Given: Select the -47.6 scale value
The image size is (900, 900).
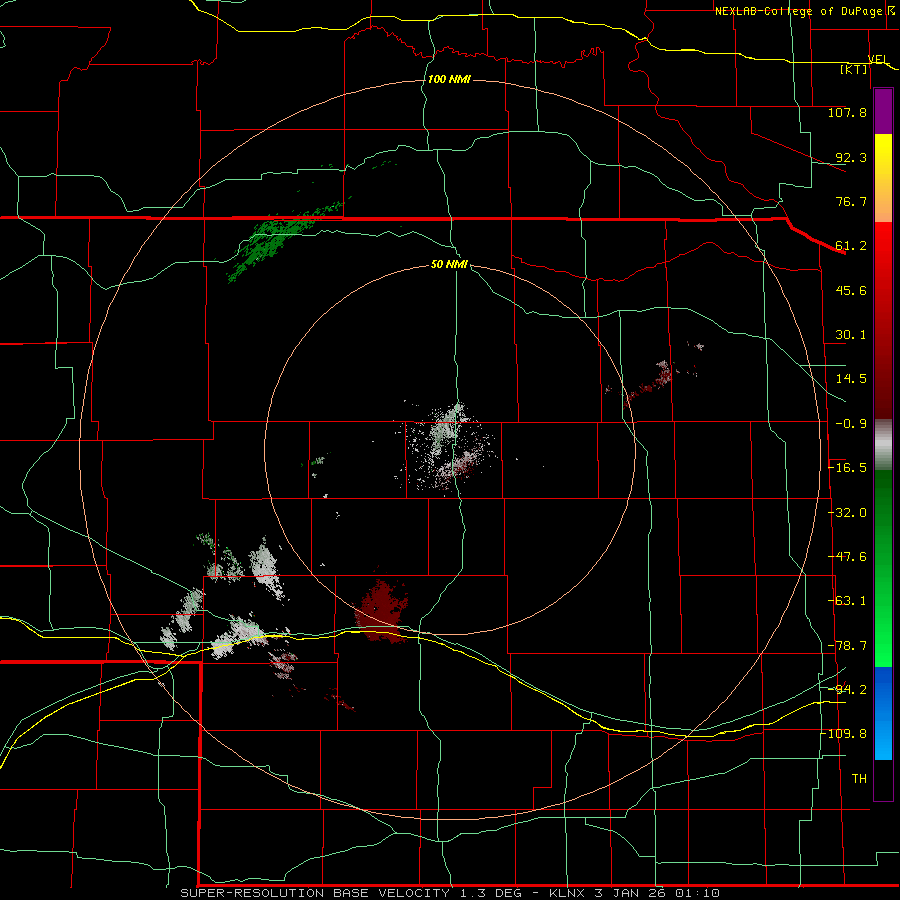Looking at the screenshot, I should click(847, 557).
